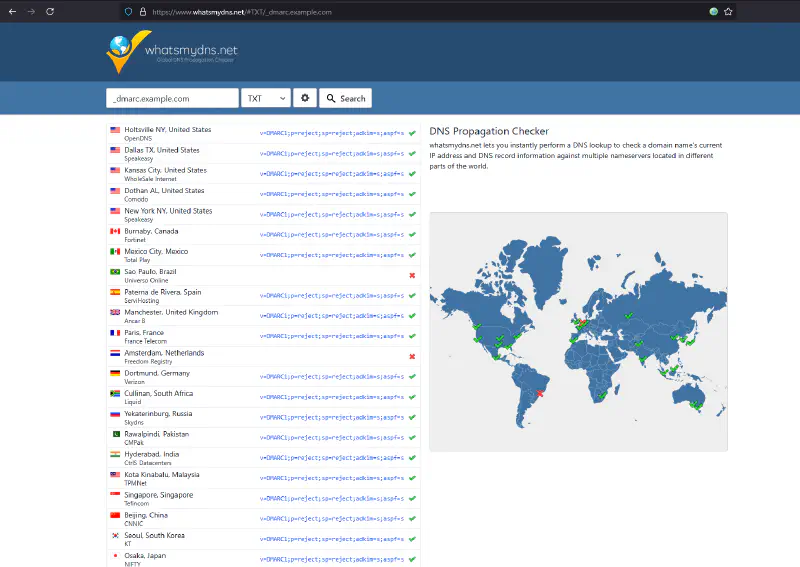Select the Paterna de Rivera, Spain row
800x567 pixels.
coord(263,296)
